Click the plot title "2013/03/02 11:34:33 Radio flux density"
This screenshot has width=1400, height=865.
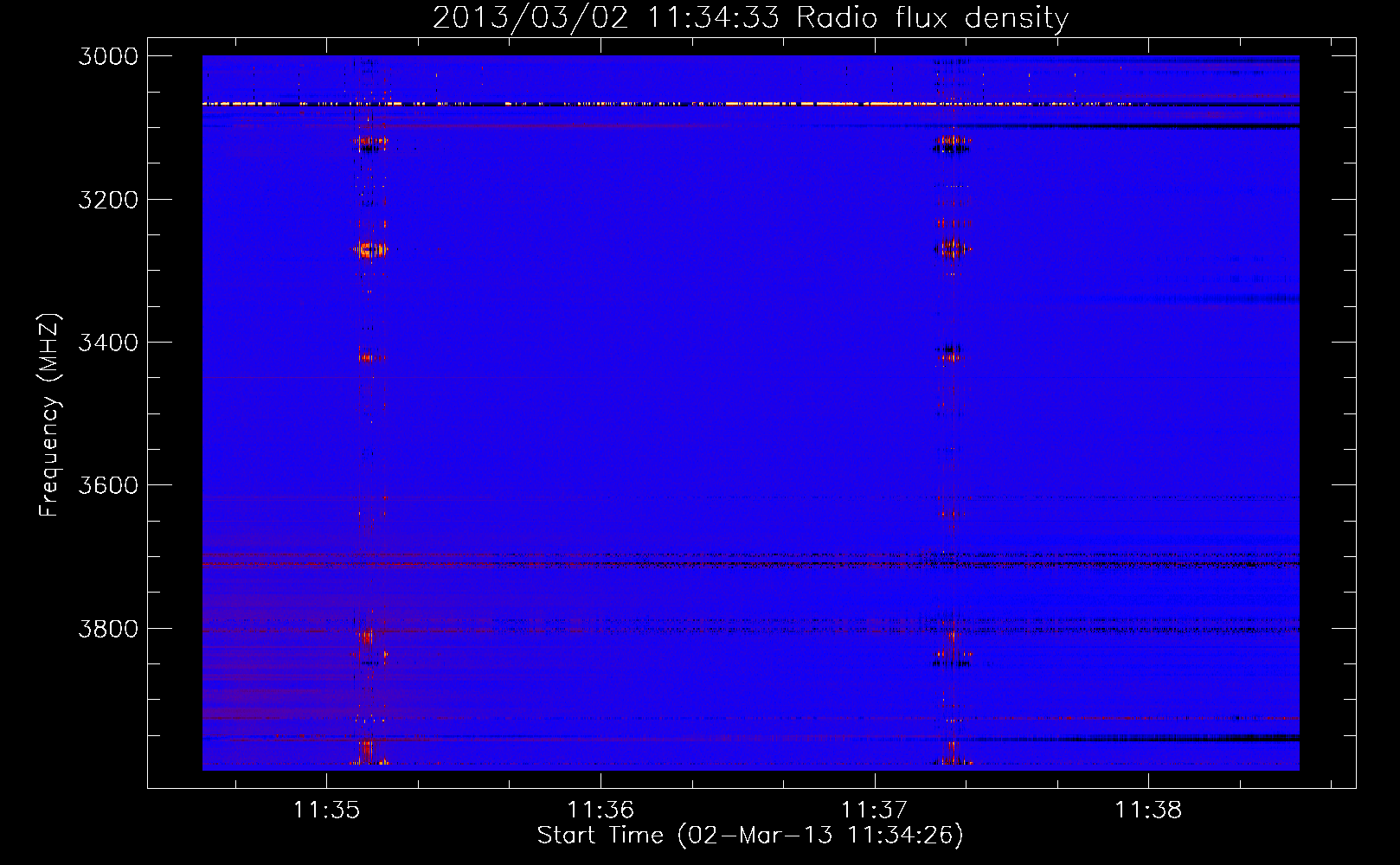coord(750,17)
